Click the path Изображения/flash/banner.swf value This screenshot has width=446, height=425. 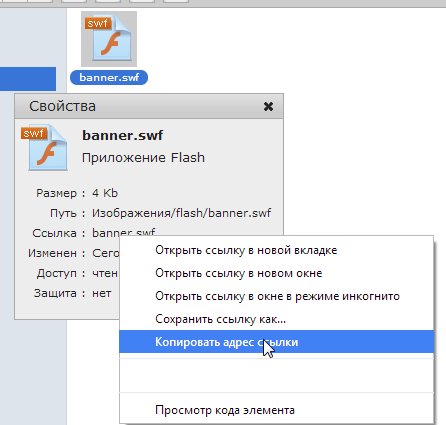point(182,213)
